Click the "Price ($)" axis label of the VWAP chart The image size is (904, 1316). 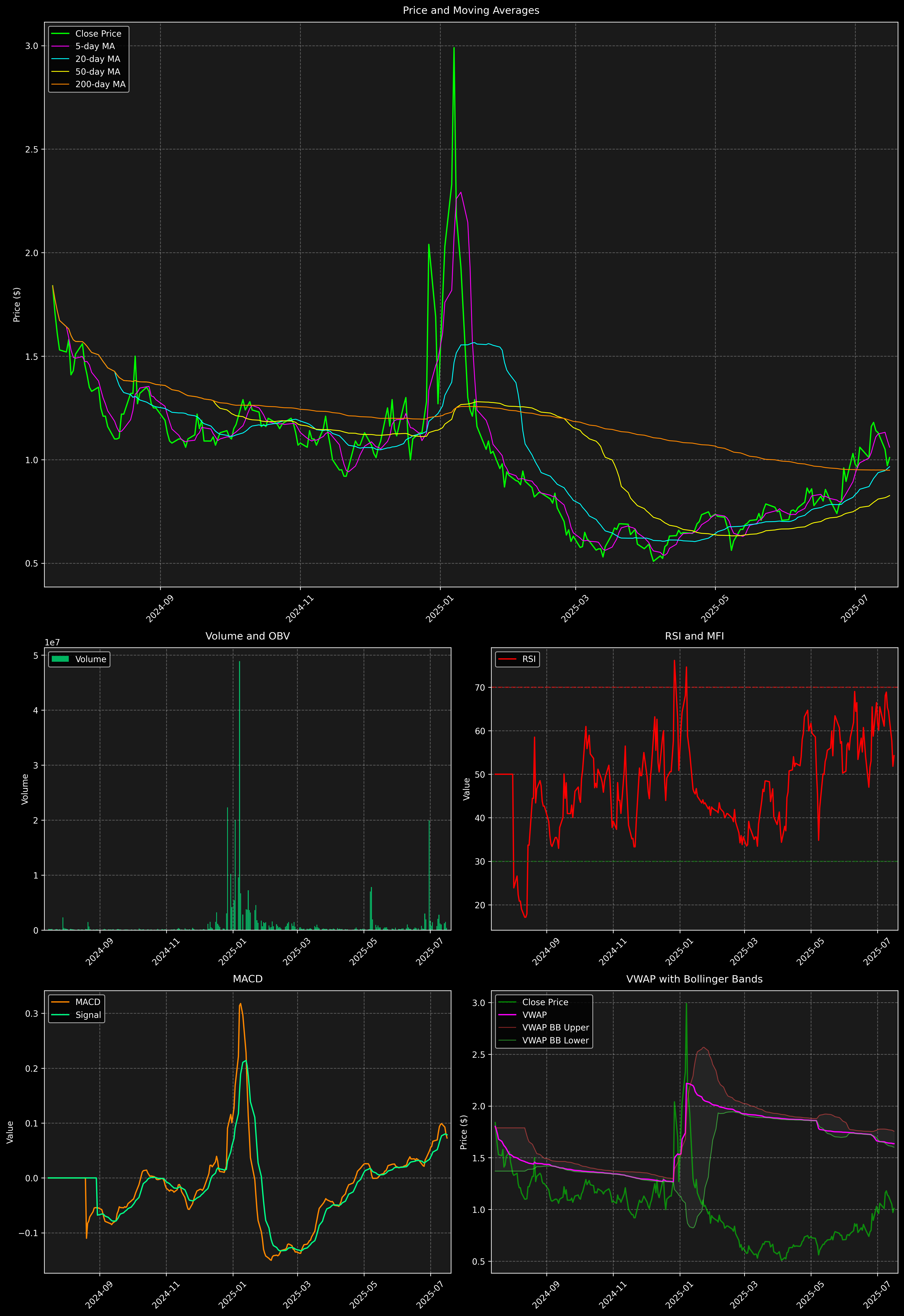(464, 1132)
